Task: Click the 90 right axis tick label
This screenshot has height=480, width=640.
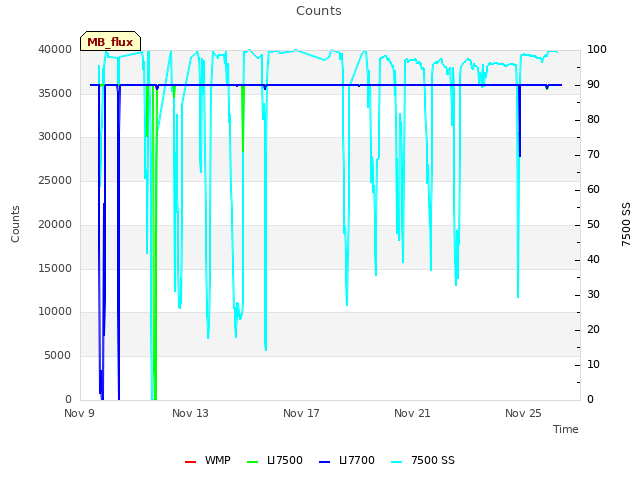Action: click(593, 84)
